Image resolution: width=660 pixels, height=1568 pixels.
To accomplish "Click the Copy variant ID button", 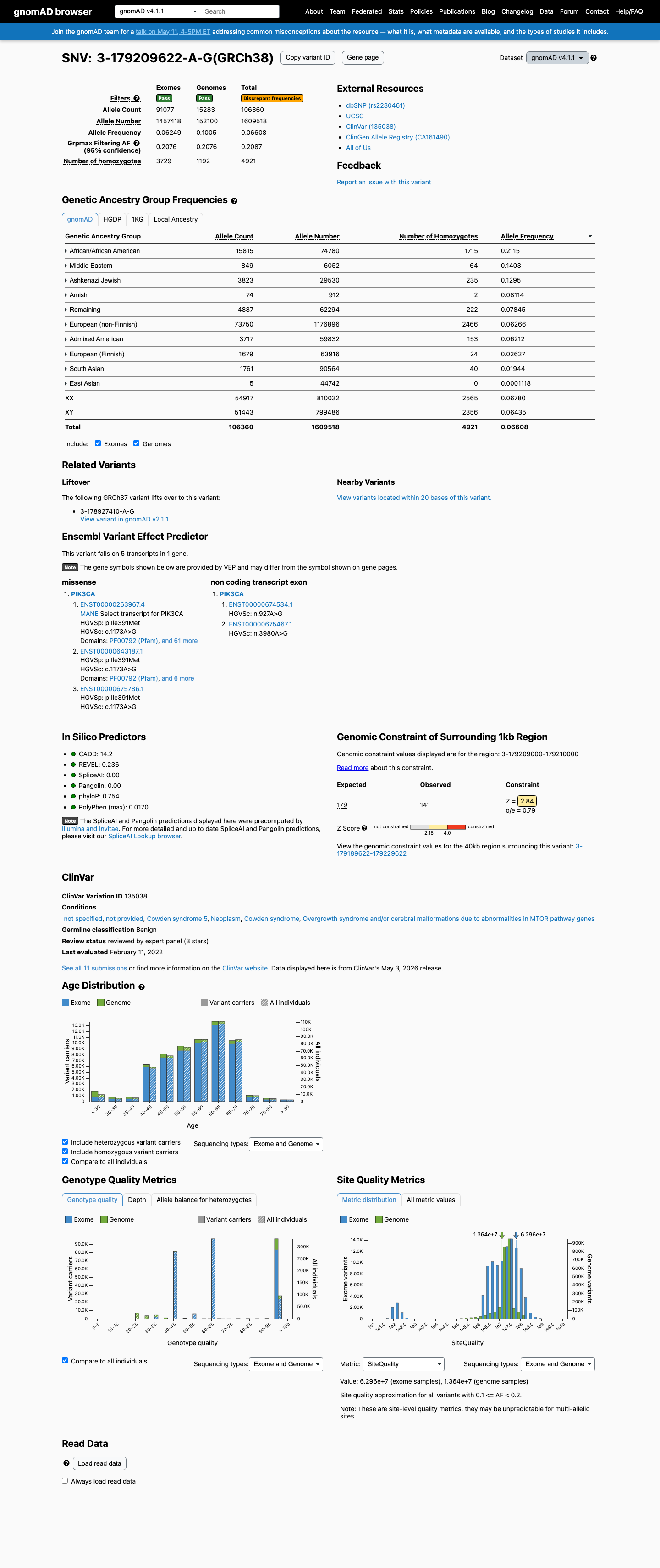I will (x=308, y=58).
